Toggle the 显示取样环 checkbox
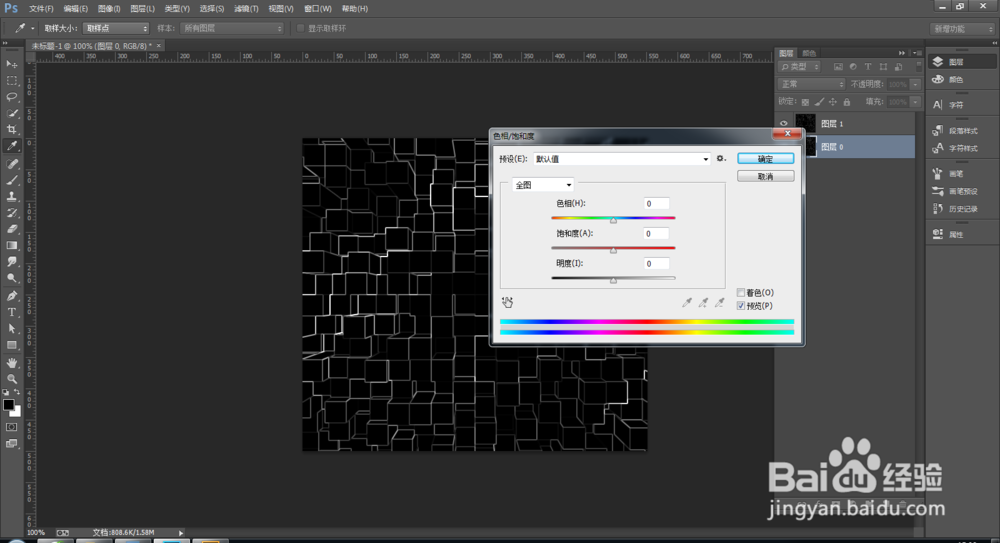Viewport: 1000px width, 543px height. [300, 28]
